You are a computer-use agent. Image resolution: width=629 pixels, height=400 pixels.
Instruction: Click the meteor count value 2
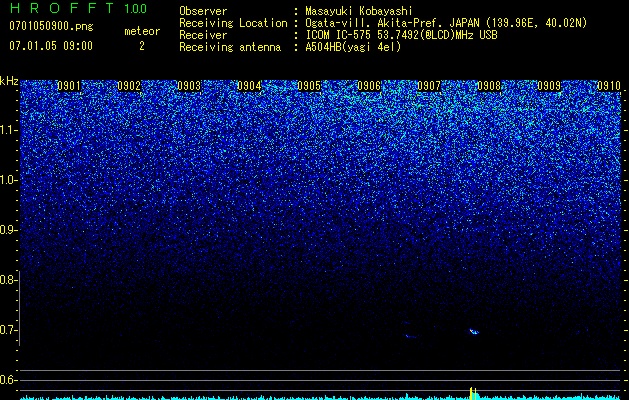(142, 46)
